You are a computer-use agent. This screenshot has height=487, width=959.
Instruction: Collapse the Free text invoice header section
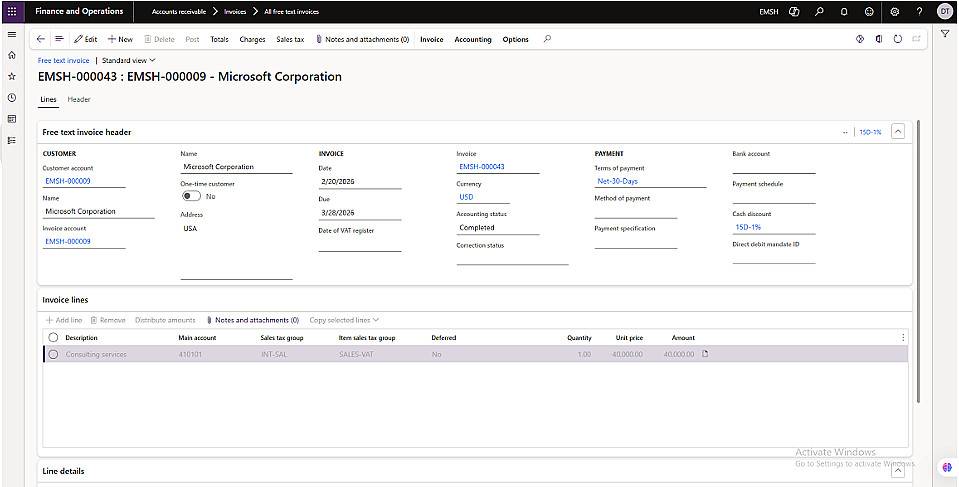pos(897,131)
